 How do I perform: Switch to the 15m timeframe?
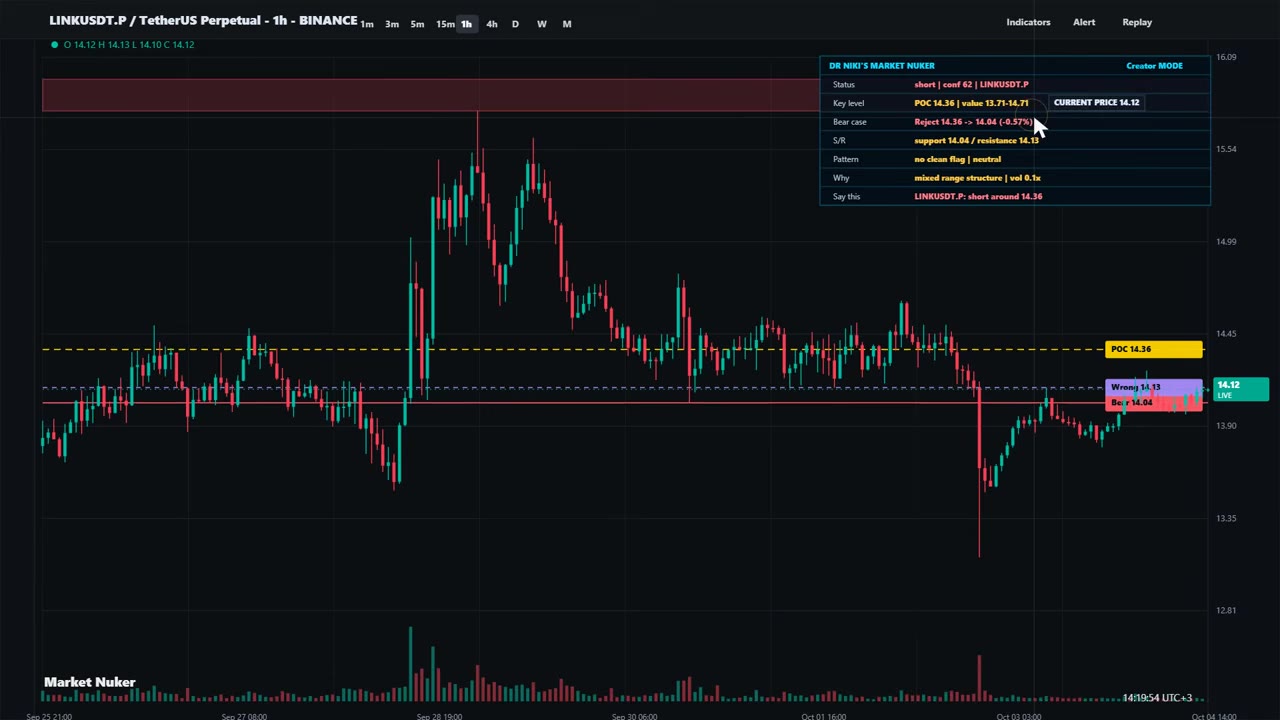(x=445, y=24)
